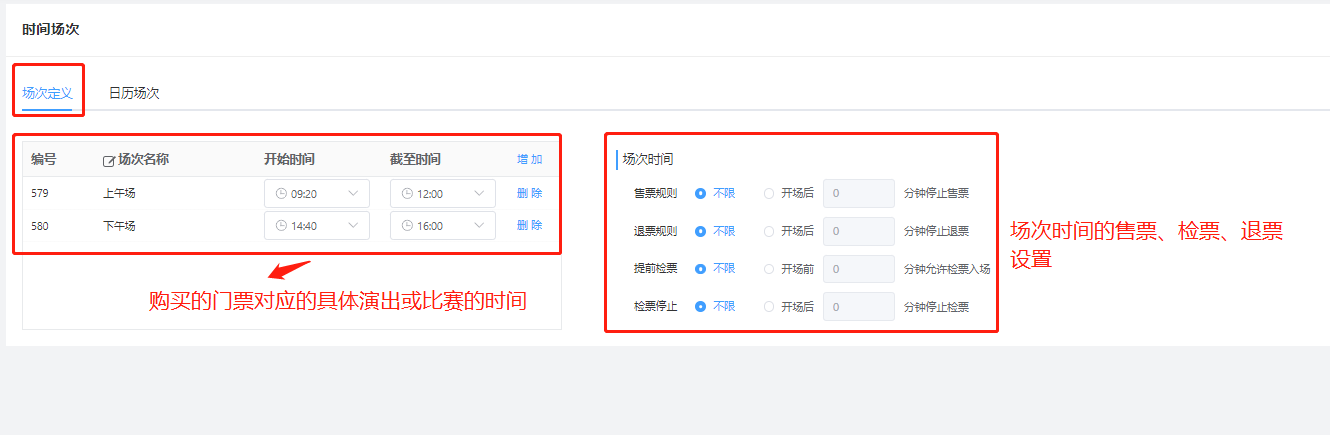Viewport: 1330px width, 435px height.
Task: Expand the 09:20 start time dropdown arrow
Action: (353, 194)
